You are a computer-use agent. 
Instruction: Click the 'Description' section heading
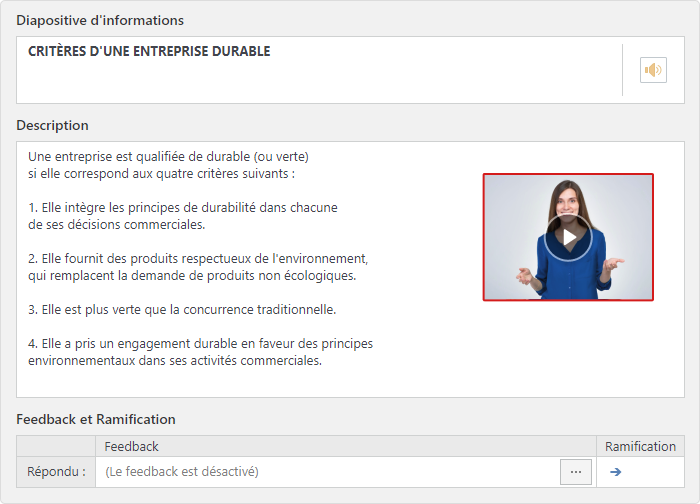coord(52,125)
